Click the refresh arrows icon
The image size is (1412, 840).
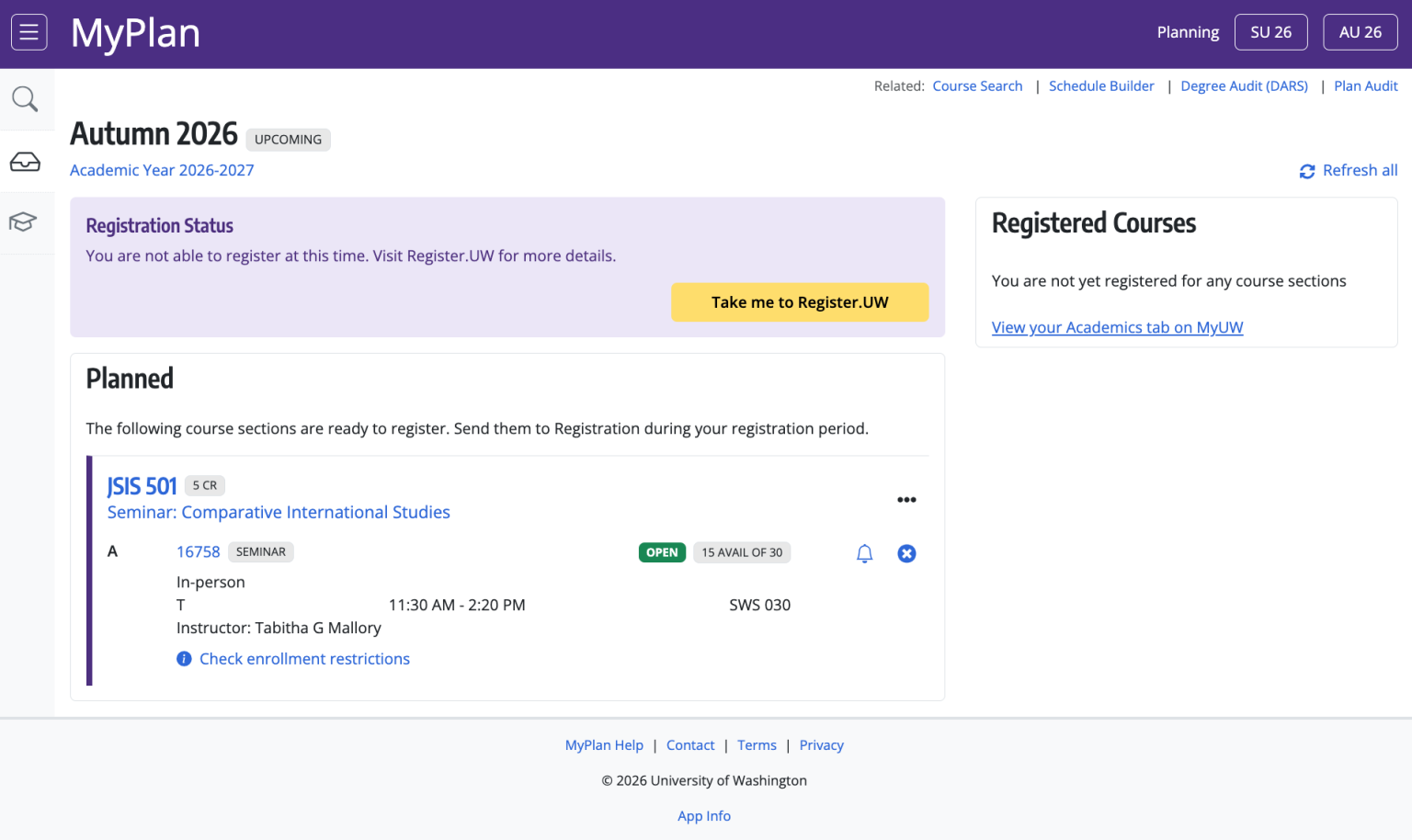pyautogui.click(x=1307, y=171)
